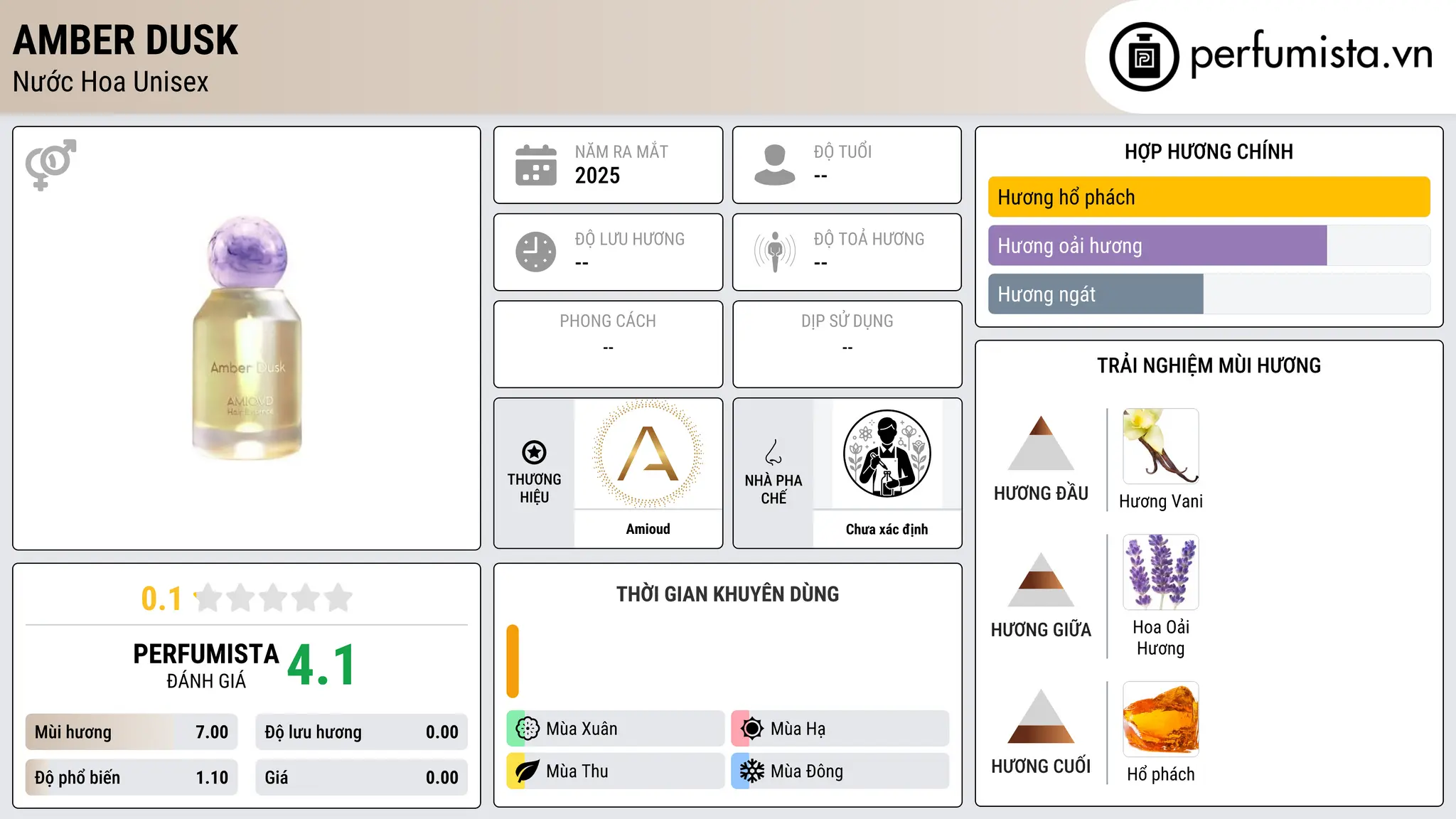Screen dimensions: 1456x819
Task: Select the Mùa Thu season row
Action: 616,771
